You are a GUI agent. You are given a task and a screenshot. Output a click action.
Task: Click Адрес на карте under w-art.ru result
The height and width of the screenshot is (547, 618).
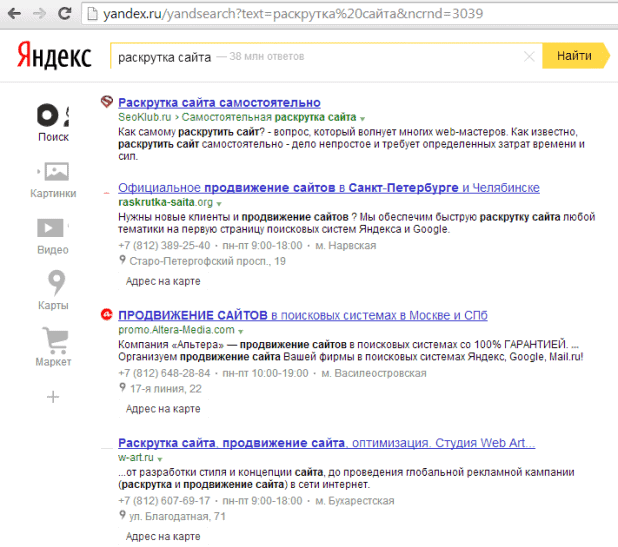(163, 536)
